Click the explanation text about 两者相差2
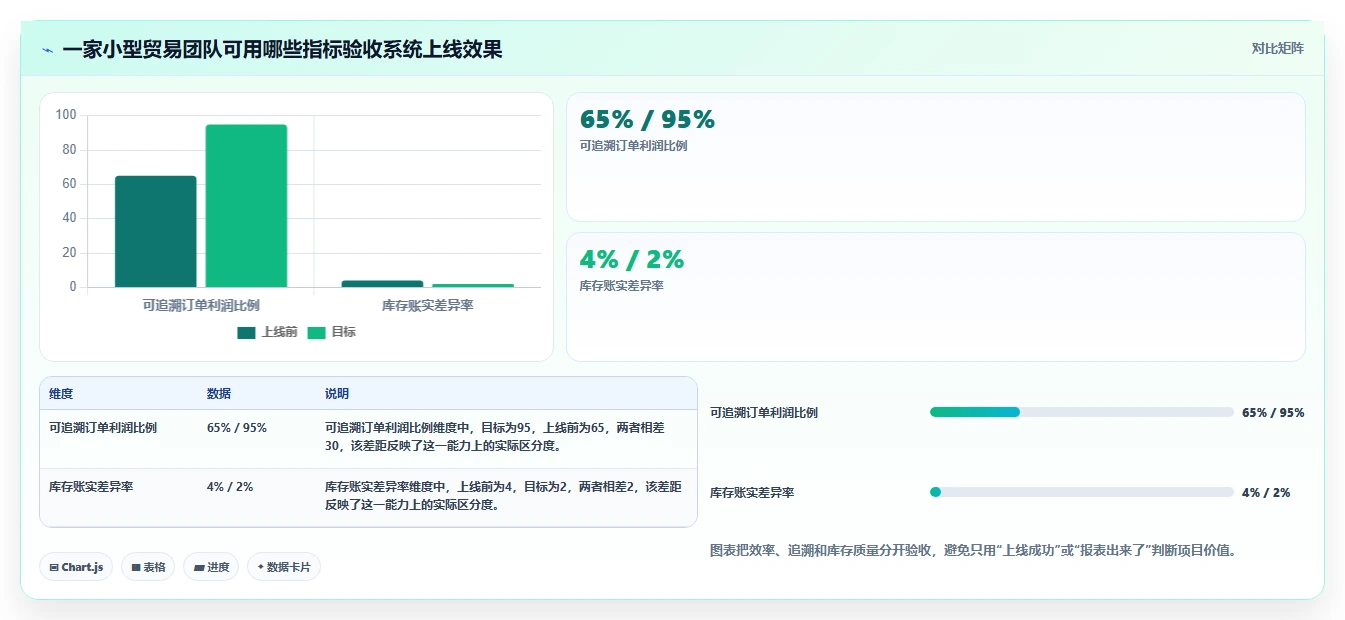The height and width of the screenshot is (620, 1345). [502, 496]
